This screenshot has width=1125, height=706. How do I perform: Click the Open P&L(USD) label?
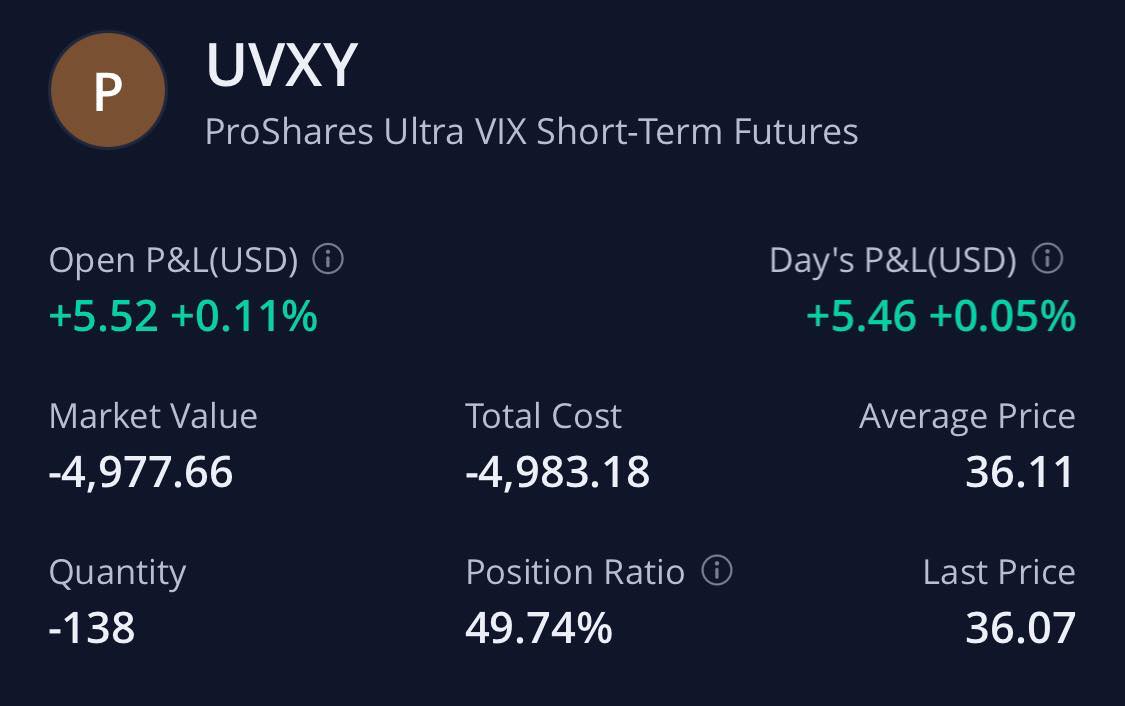pos(174,260)
